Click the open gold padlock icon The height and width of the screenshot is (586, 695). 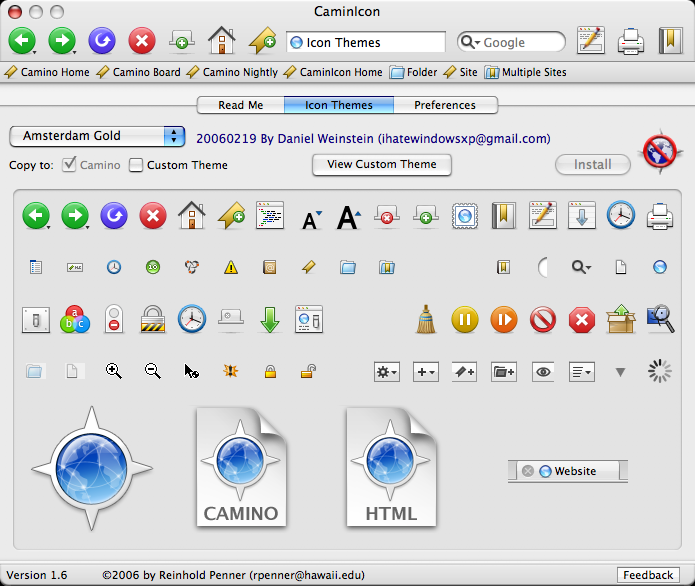308,371
